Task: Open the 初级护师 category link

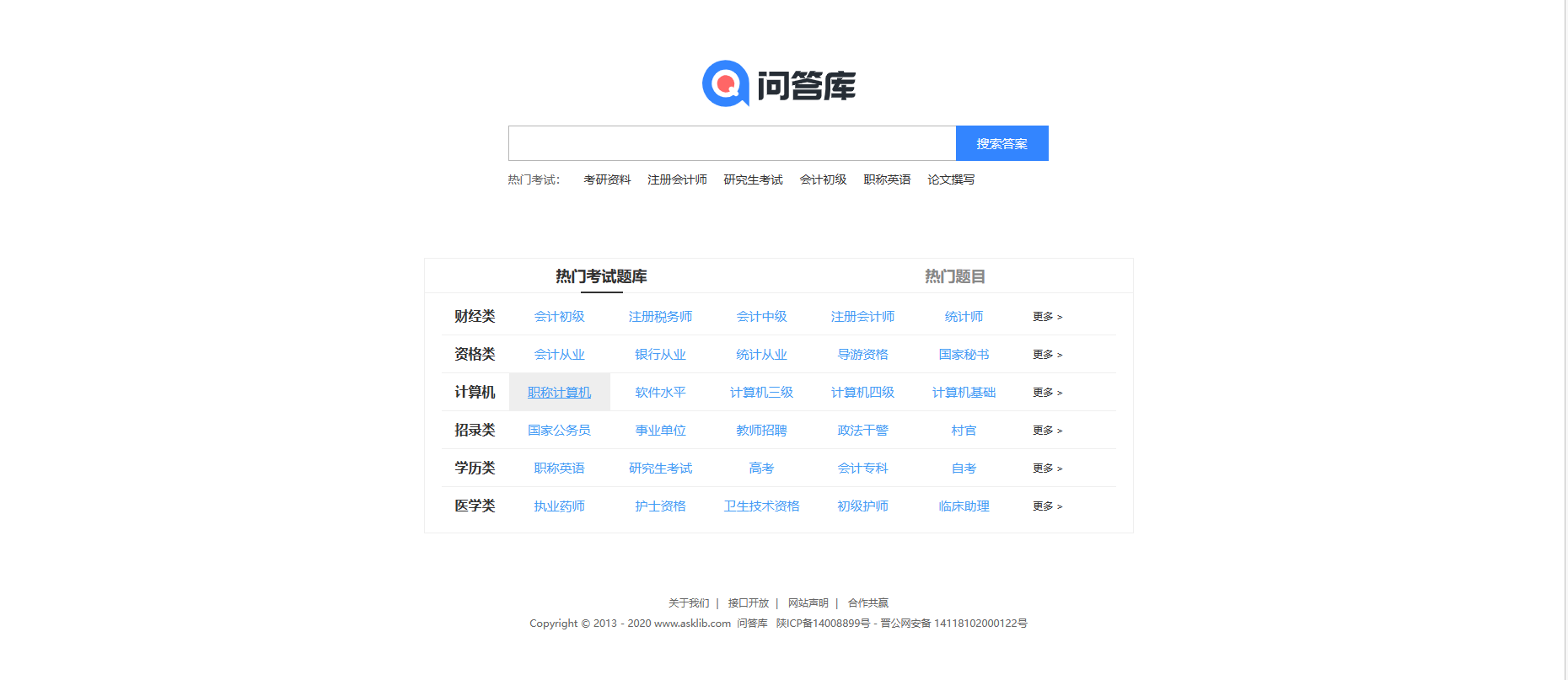Action: [x=862, y=506]
